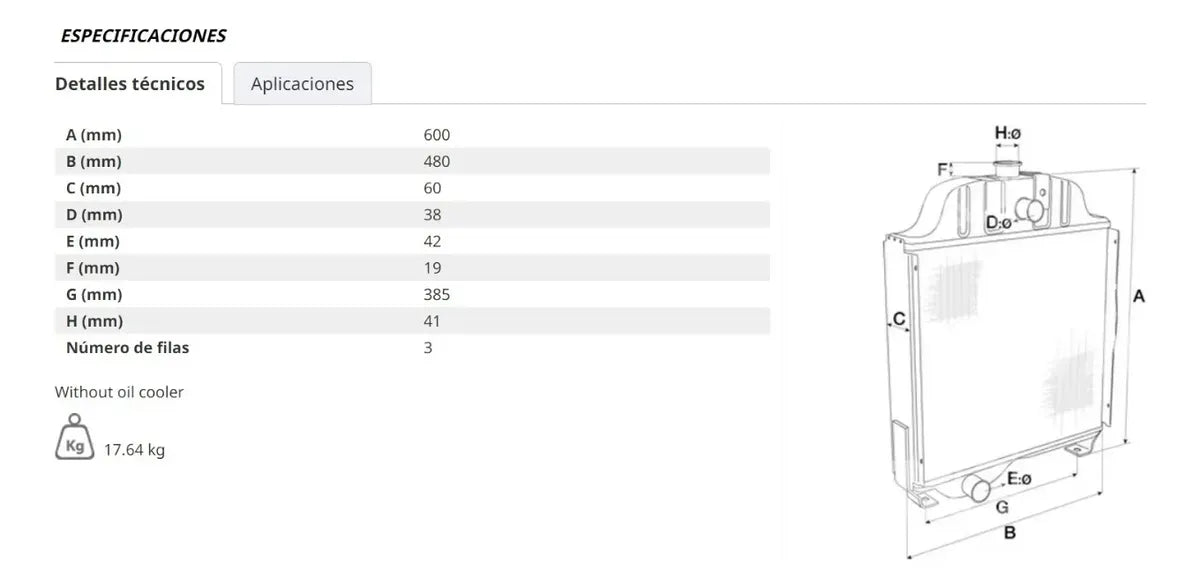This screenshot has height=587, width=1200.
Task: Select the G (mm) value 385
Action: [x=437, y=294]
